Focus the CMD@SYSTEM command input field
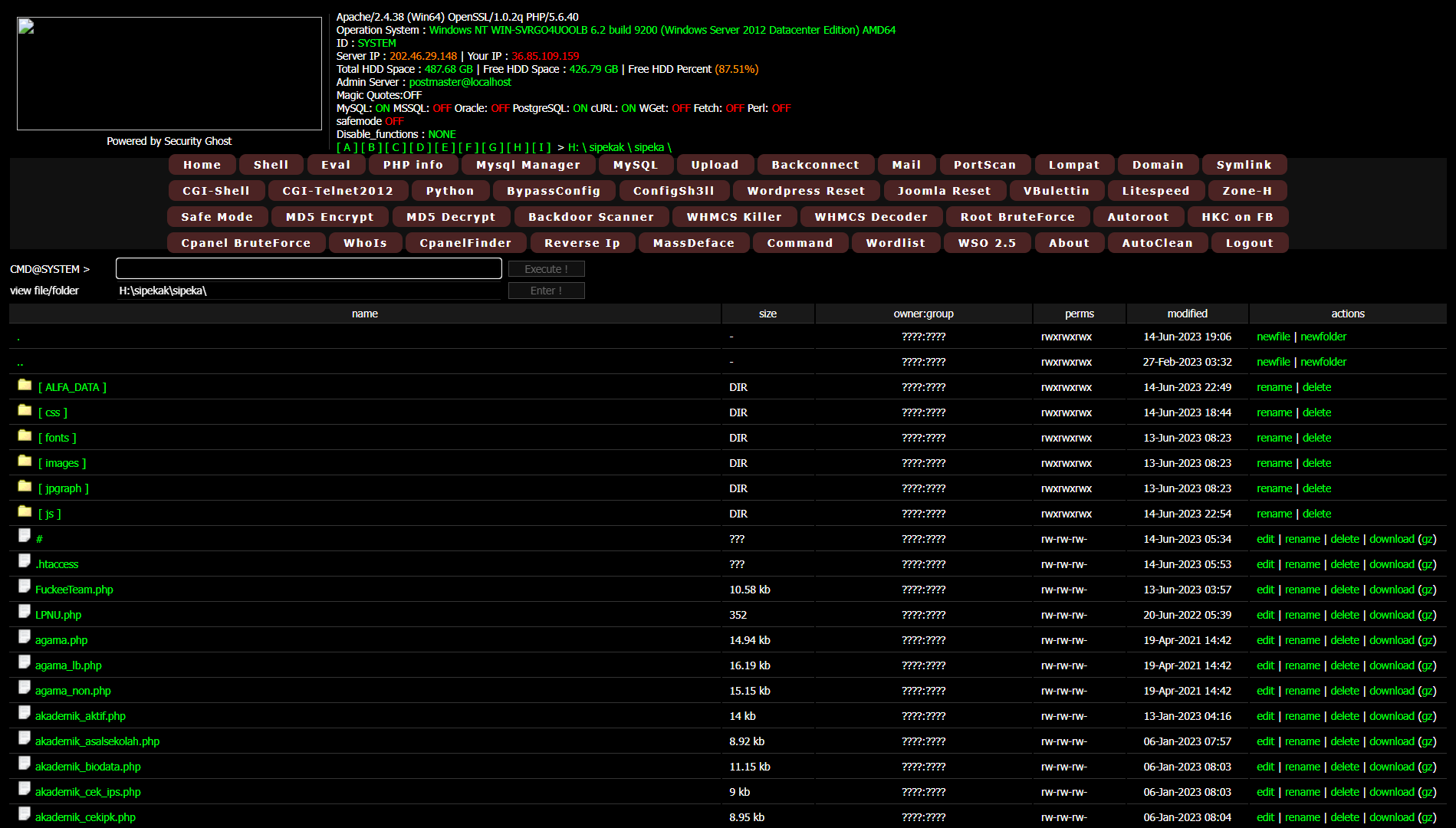Screen dimensions: 1456x828 point(309,268)
